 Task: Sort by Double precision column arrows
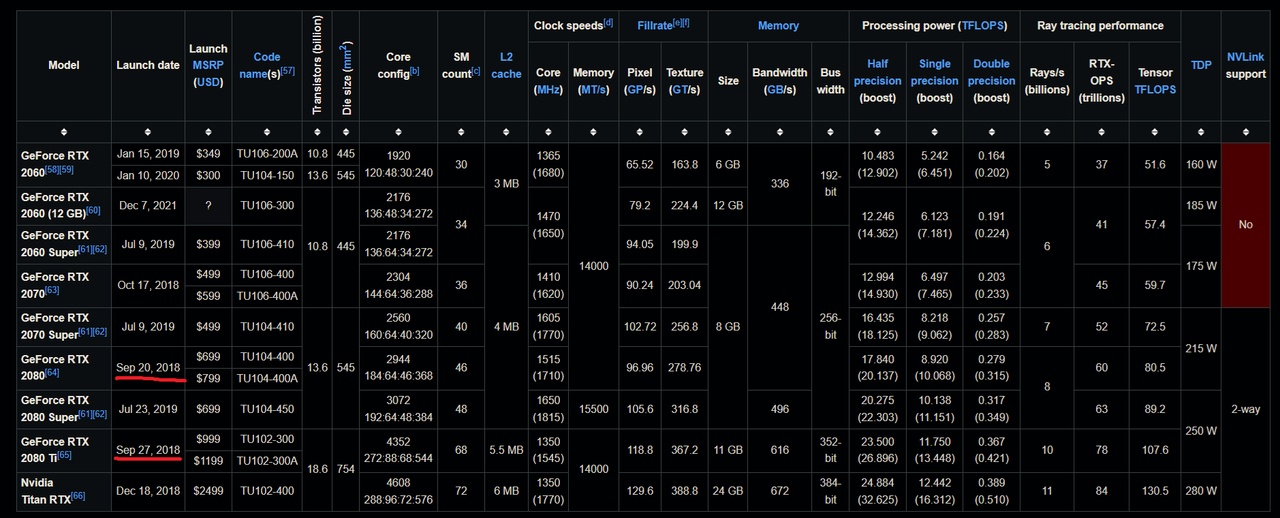(x=991, y=132)
